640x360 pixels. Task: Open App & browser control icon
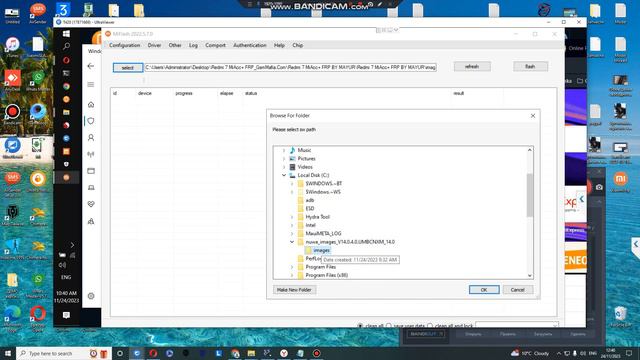tap(91, 171)
